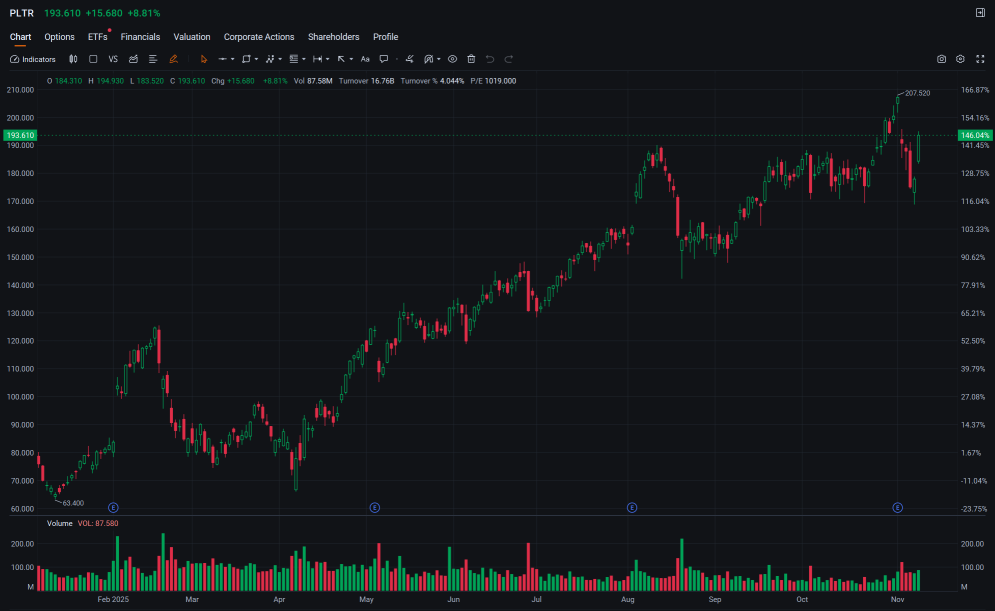Click the Nov date axis label
The height and width of the screenshot is (611, 995).
tap(897, 600)
